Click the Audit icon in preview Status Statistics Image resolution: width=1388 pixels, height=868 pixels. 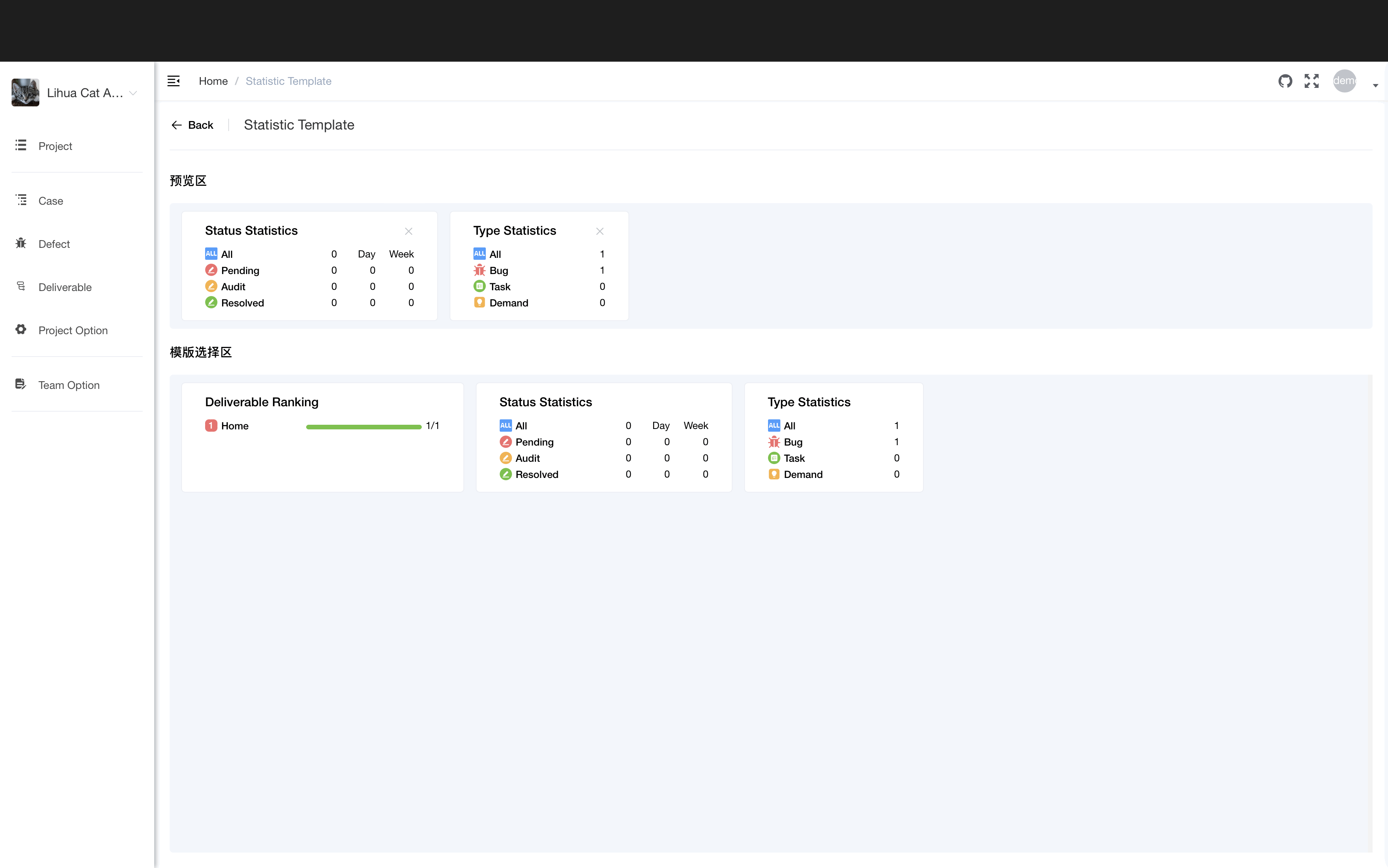pyautogui.click(x=211, y=286)
